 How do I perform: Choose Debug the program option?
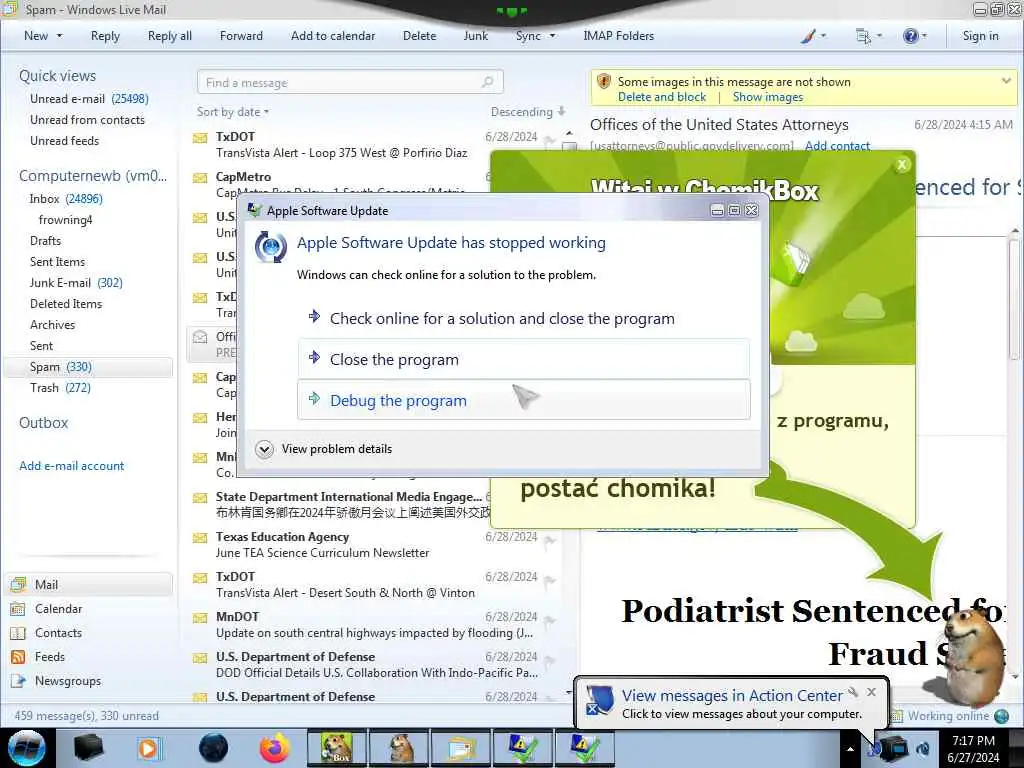524,400
